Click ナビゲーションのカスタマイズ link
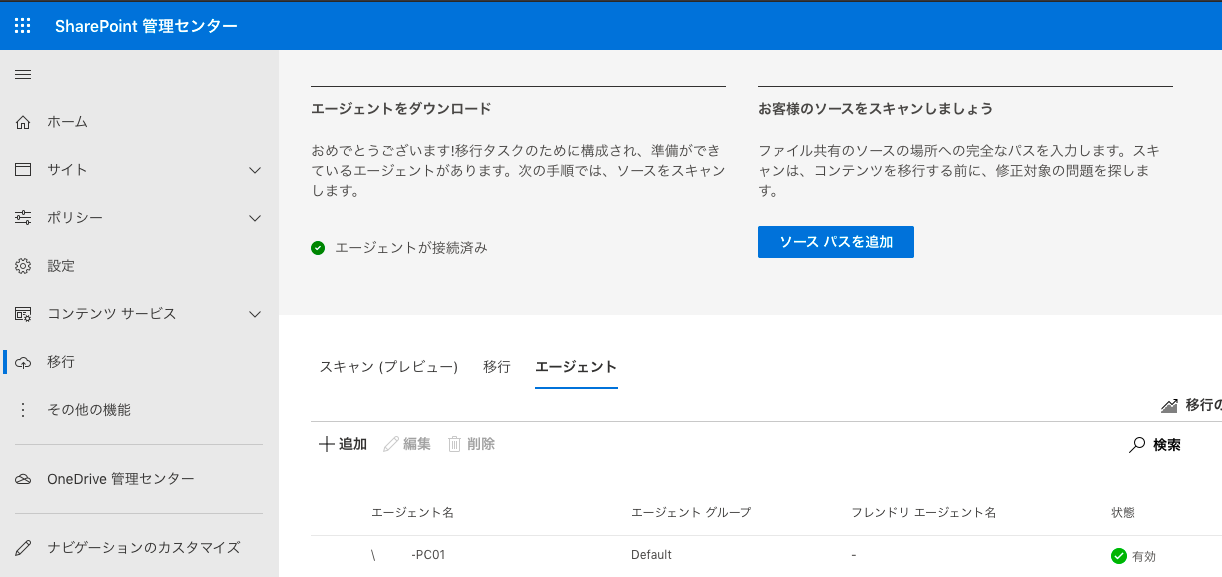 (x=144, y=548)
